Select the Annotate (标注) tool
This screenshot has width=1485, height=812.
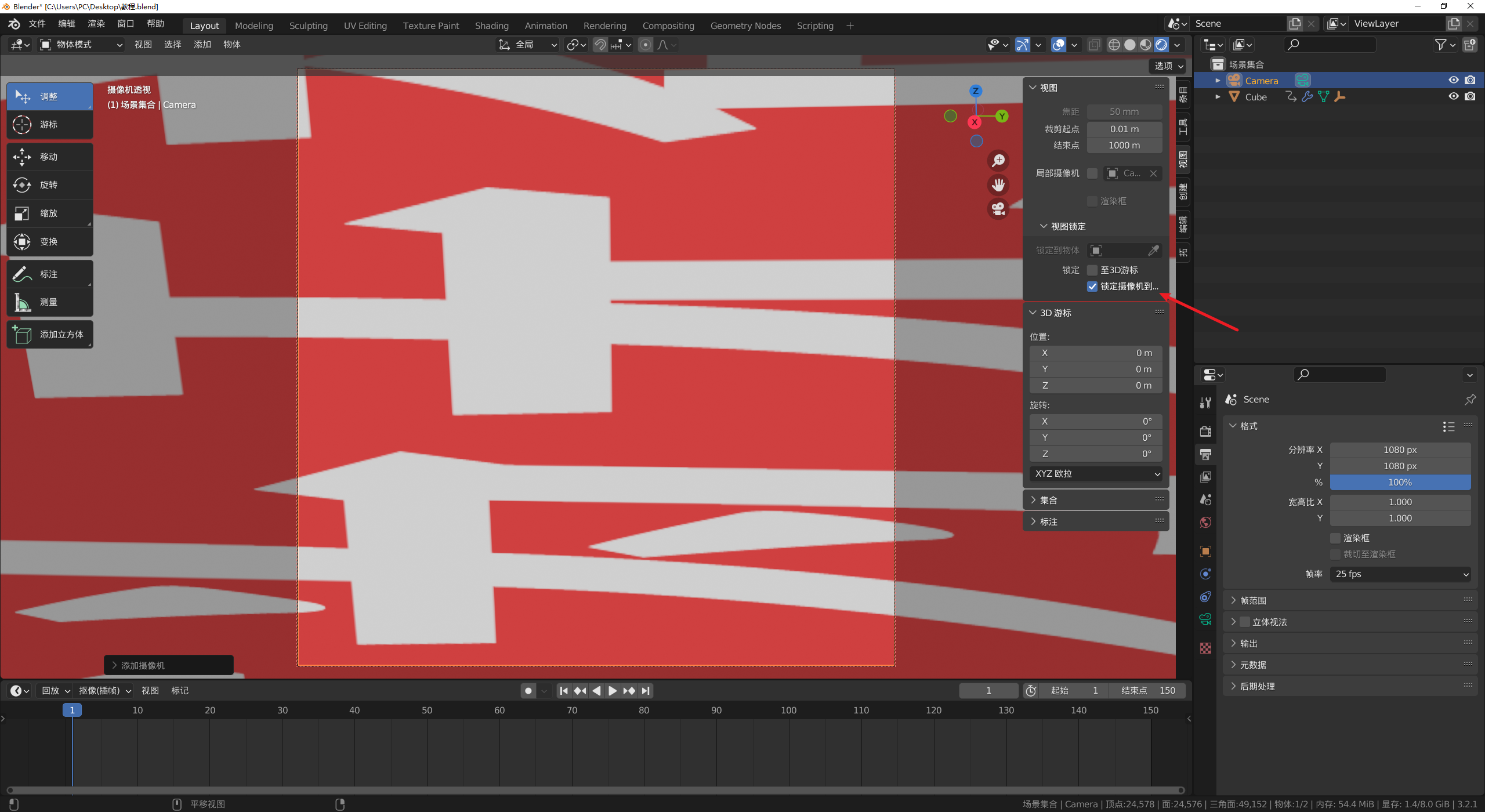[49, 274]
